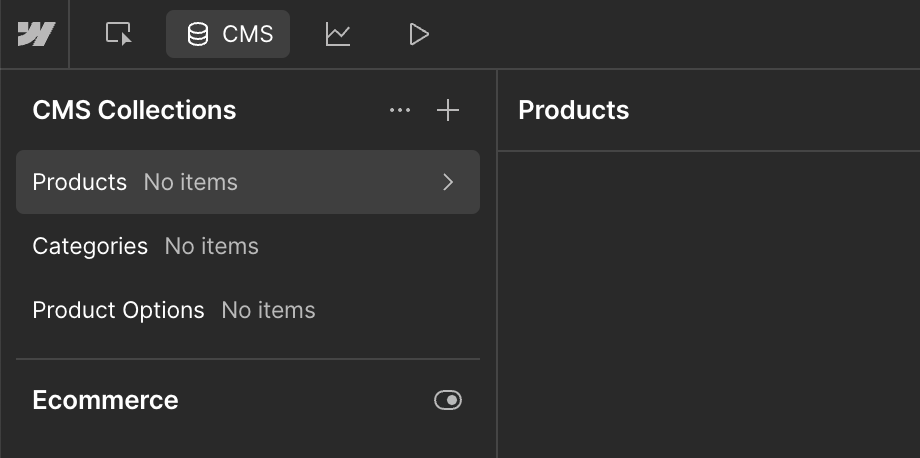Select the Products collection row
Viewport: 920px width, 458px height.
click(248, 182)
